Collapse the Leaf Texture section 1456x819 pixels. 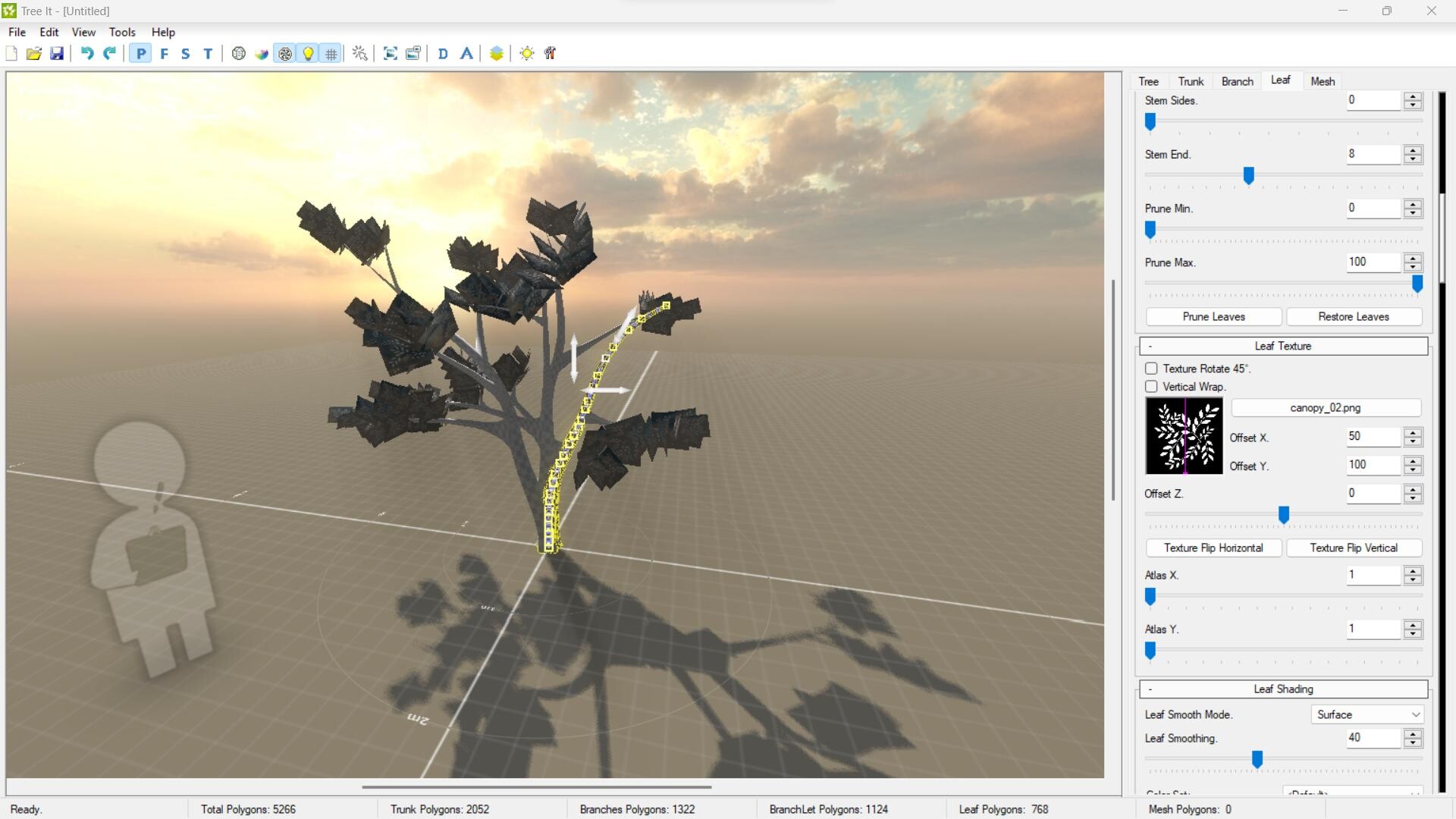(1150, 347)
